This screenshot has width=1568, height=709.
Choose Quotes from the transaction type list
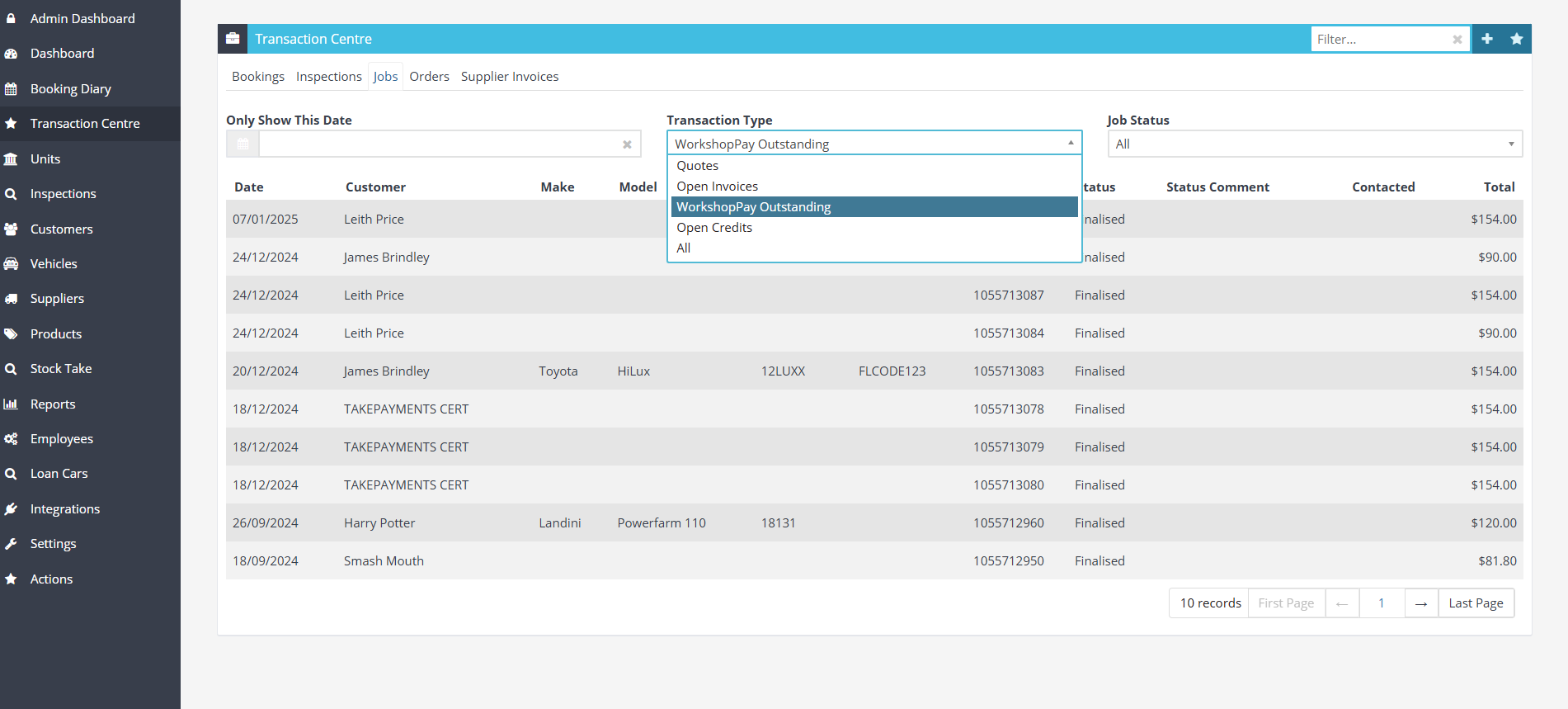874,166
